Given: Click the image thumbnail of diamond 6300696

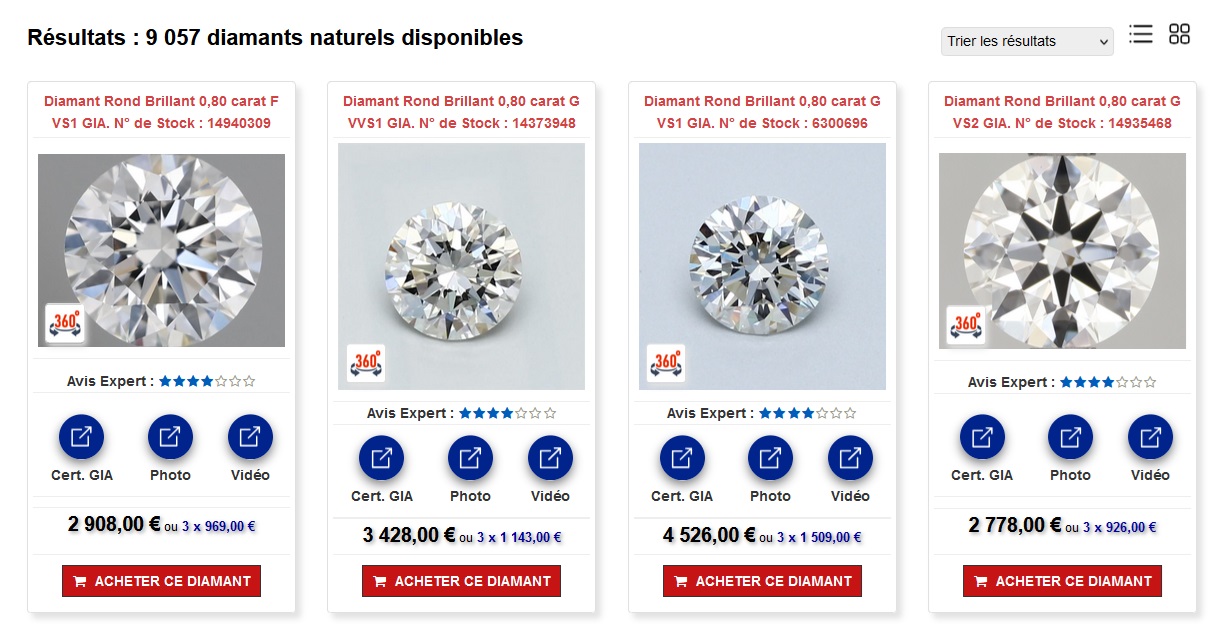Looking at the screenshot, I should pos(761,266).
